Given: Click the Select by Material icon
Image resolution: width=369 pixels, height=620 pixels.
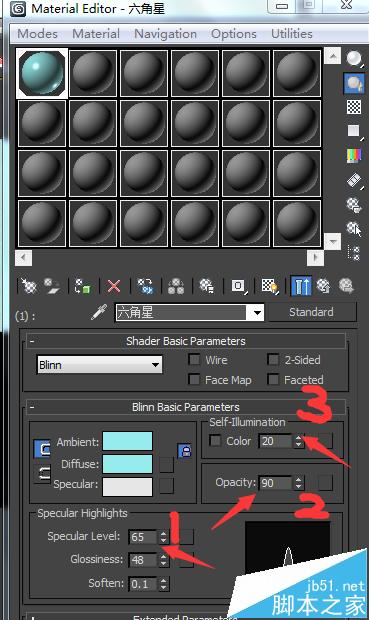Looking at the screenshot, I should tap(354, 229).
